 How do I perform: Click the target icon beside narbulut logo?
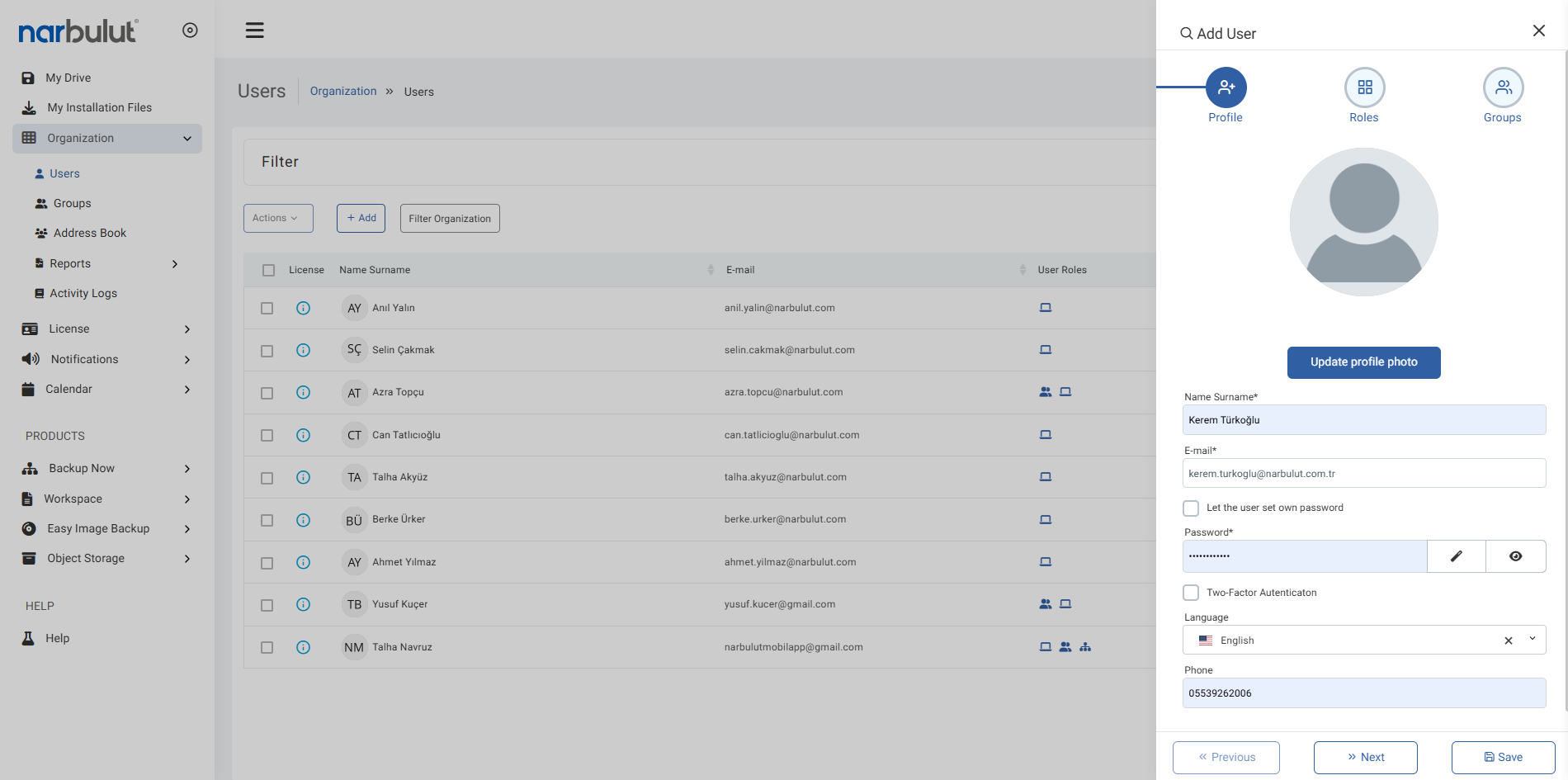(190, 31)
